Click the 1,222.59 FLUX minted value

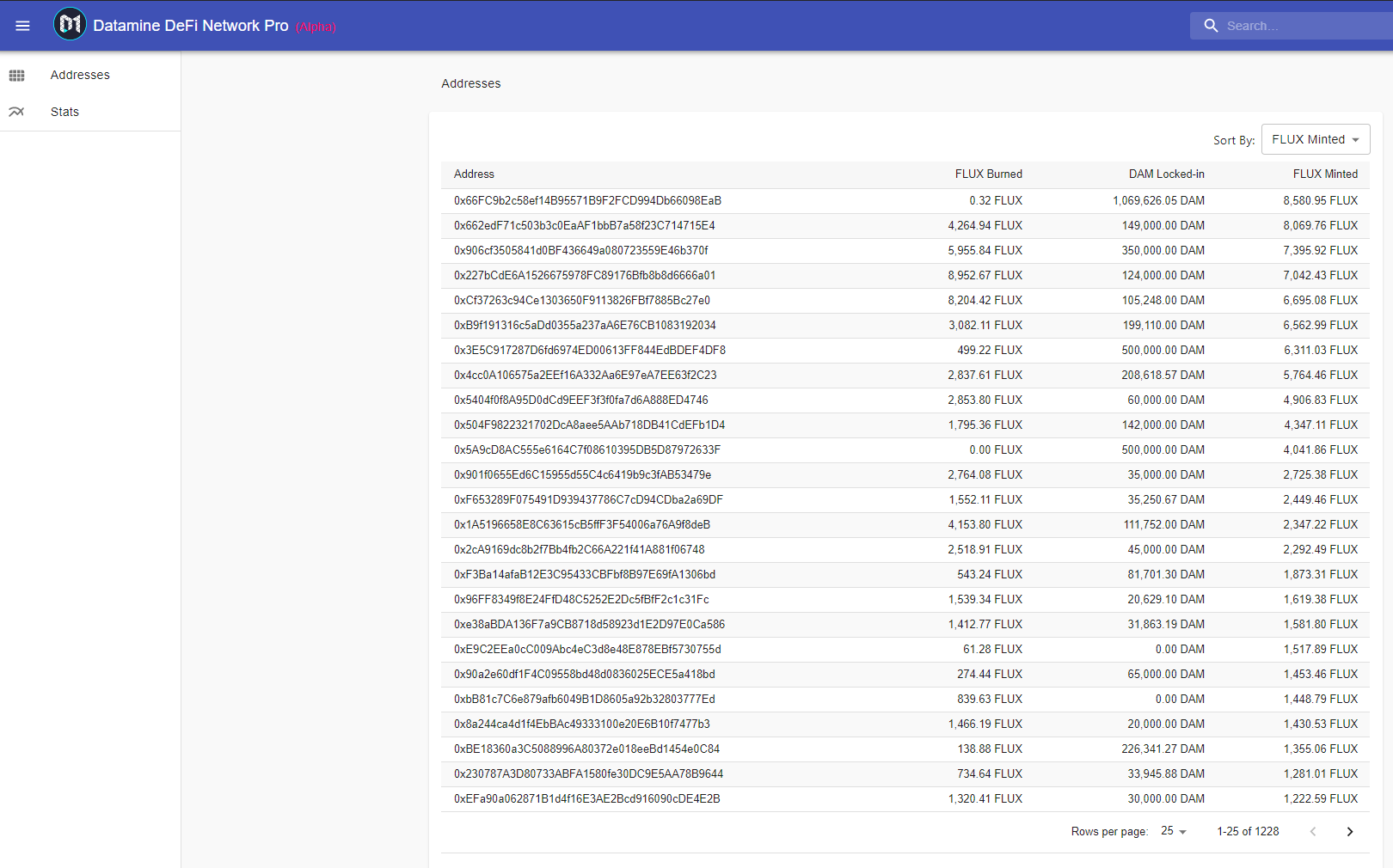(1321, 799)
